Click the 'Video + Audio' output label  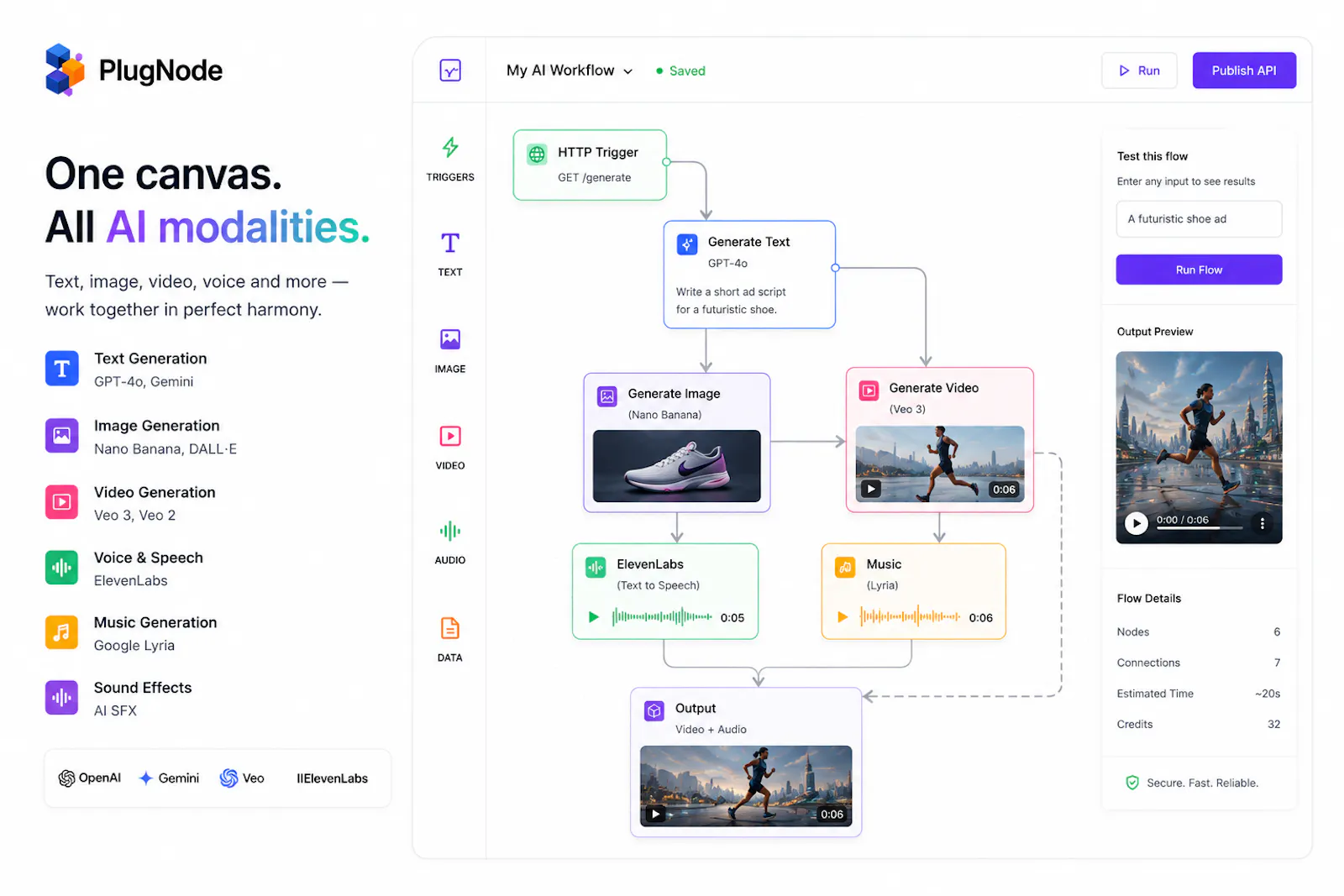(711, 730)
